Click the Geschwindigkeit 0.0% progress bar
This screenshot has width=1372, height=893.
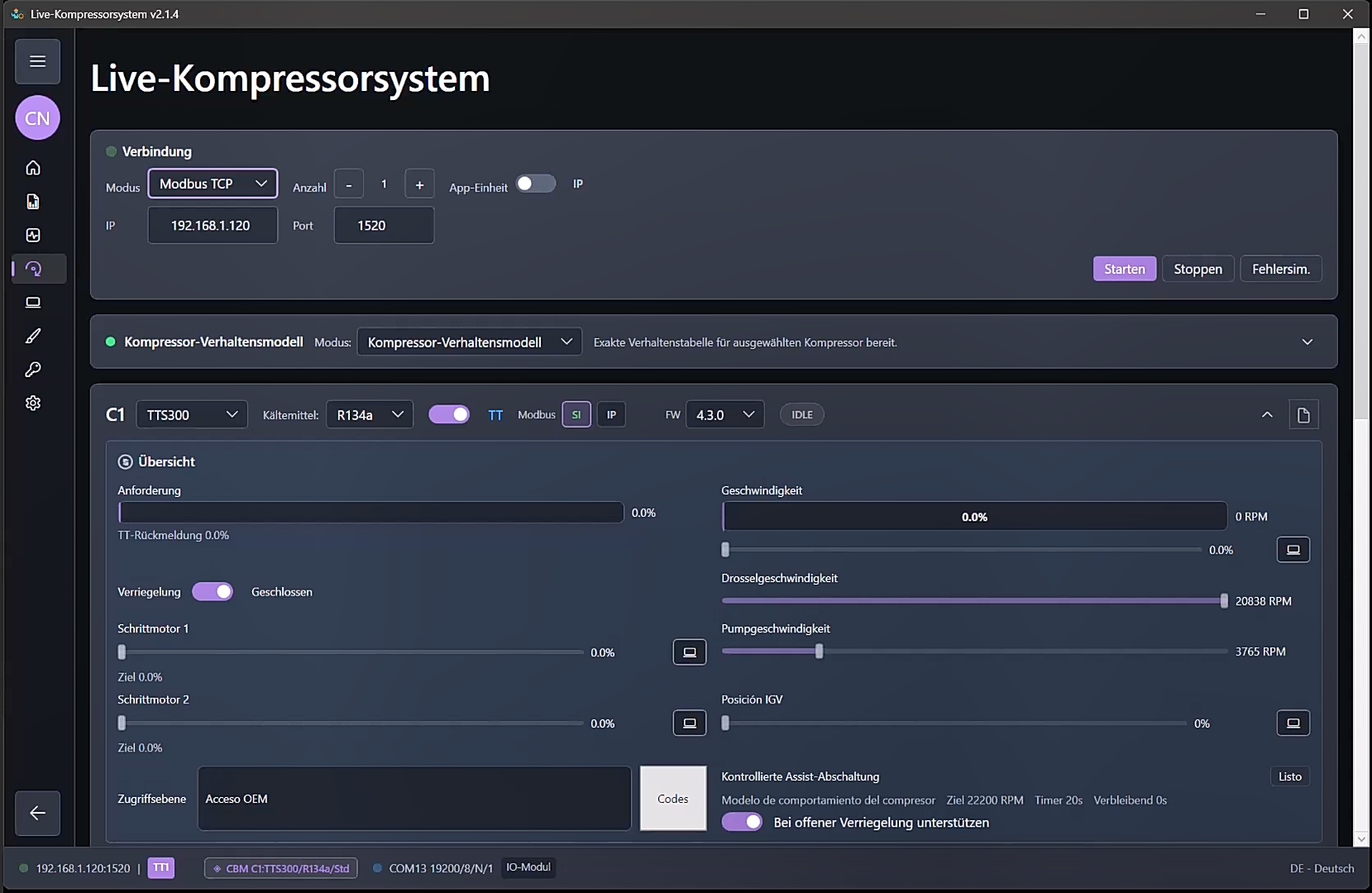coord(974,517)
